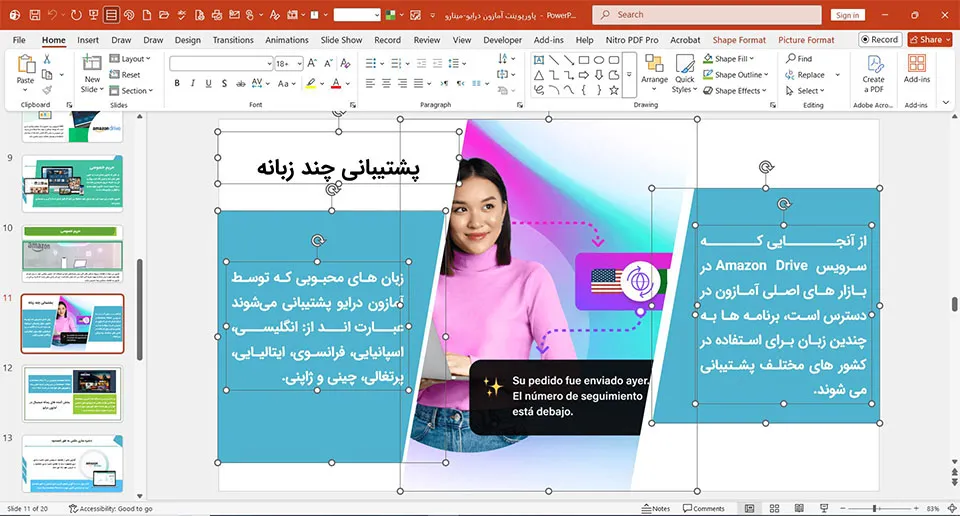Increase font size with the large A icon
The width and height of the screenshot is (960, 516).
click(312, 63)
